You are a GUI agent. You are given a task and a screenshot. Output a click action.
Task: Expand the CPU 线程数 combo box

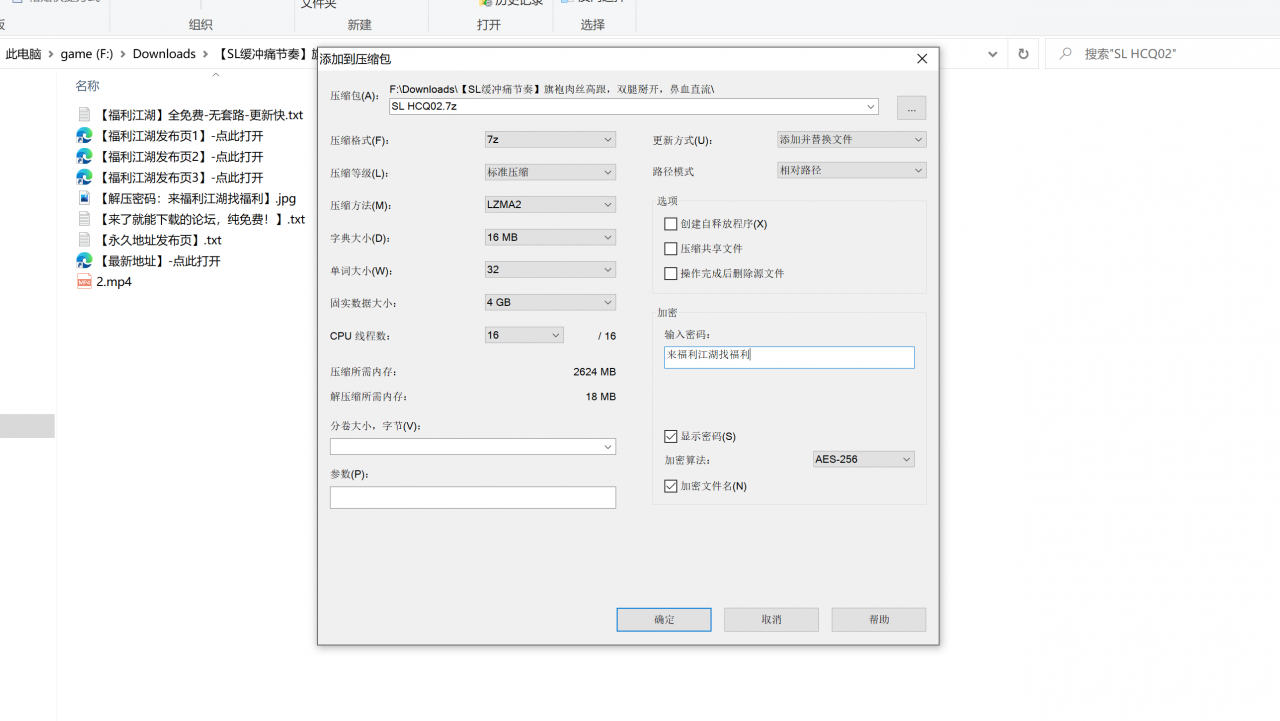[x=524, y=336]
